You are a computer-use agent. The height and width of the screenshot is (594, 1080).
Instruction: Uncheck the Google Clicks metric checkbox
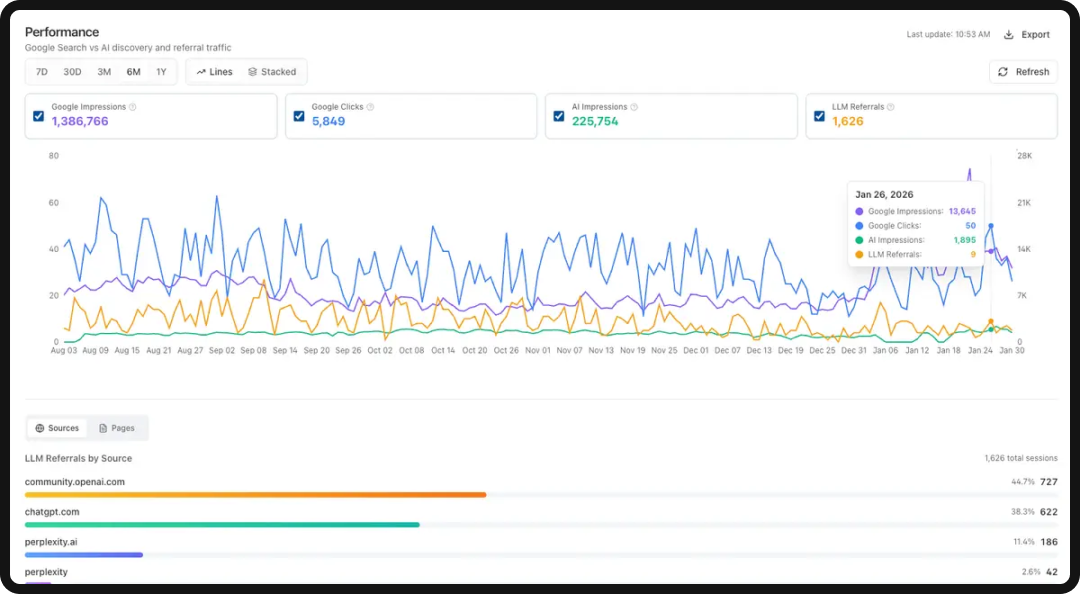point(299,116)
